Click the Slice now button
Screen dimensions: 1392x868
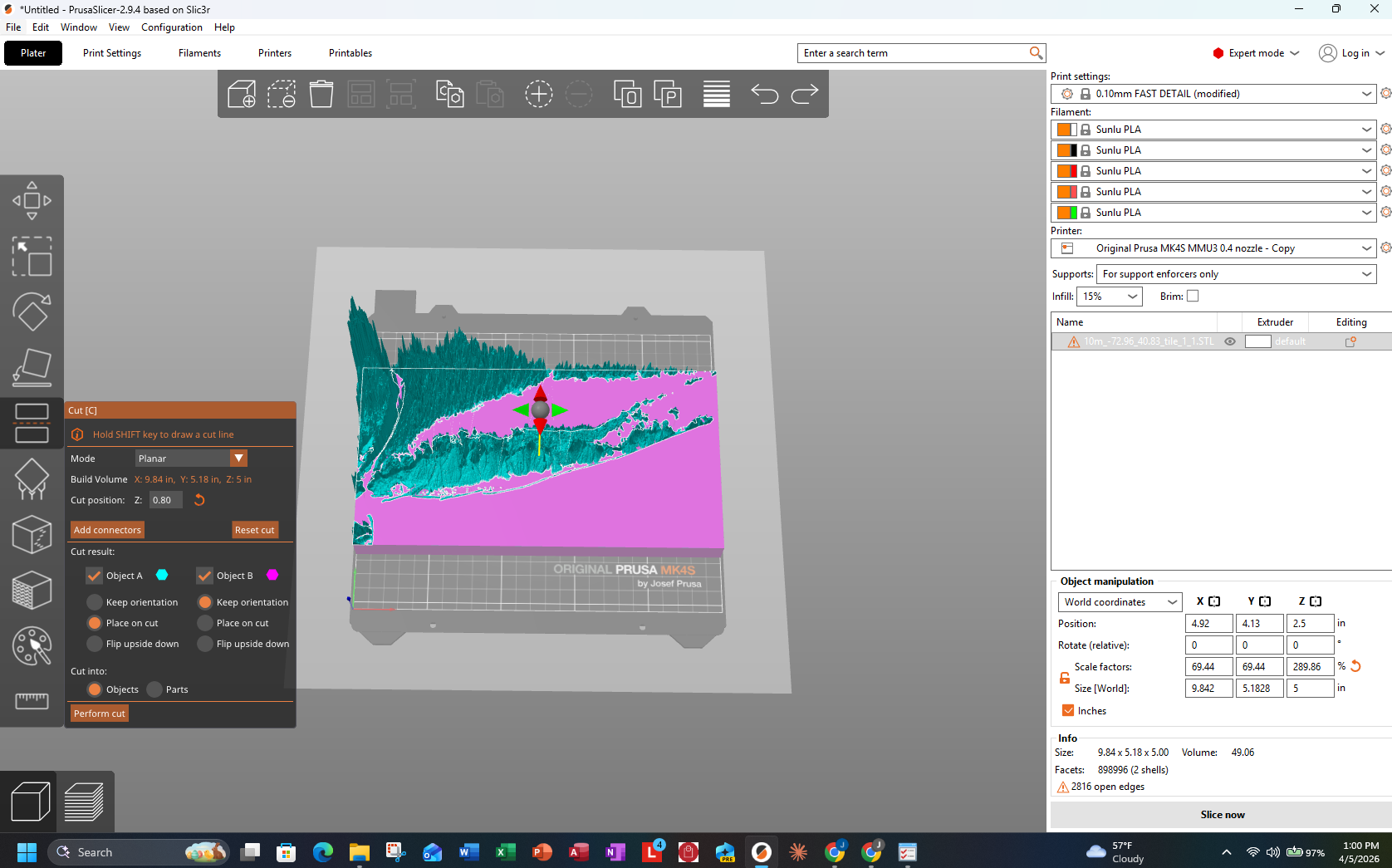1222,815
